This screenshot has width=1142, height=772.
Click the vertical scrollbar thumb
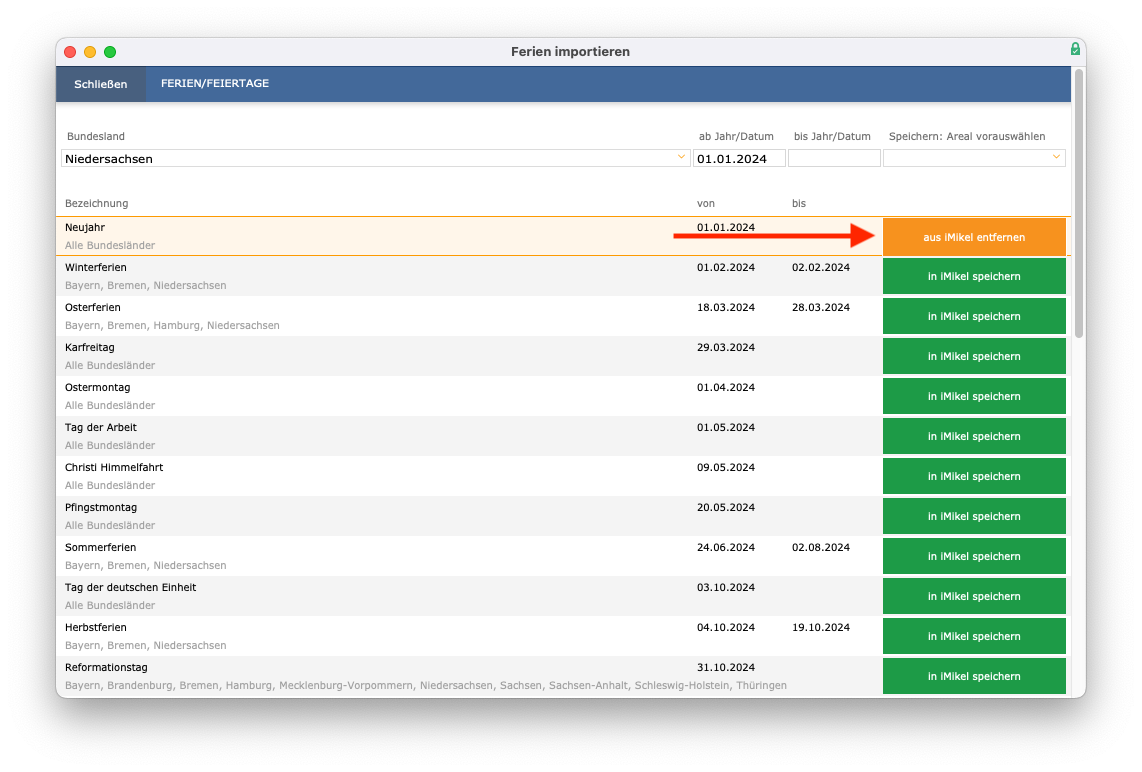(x=1079, y=203)
